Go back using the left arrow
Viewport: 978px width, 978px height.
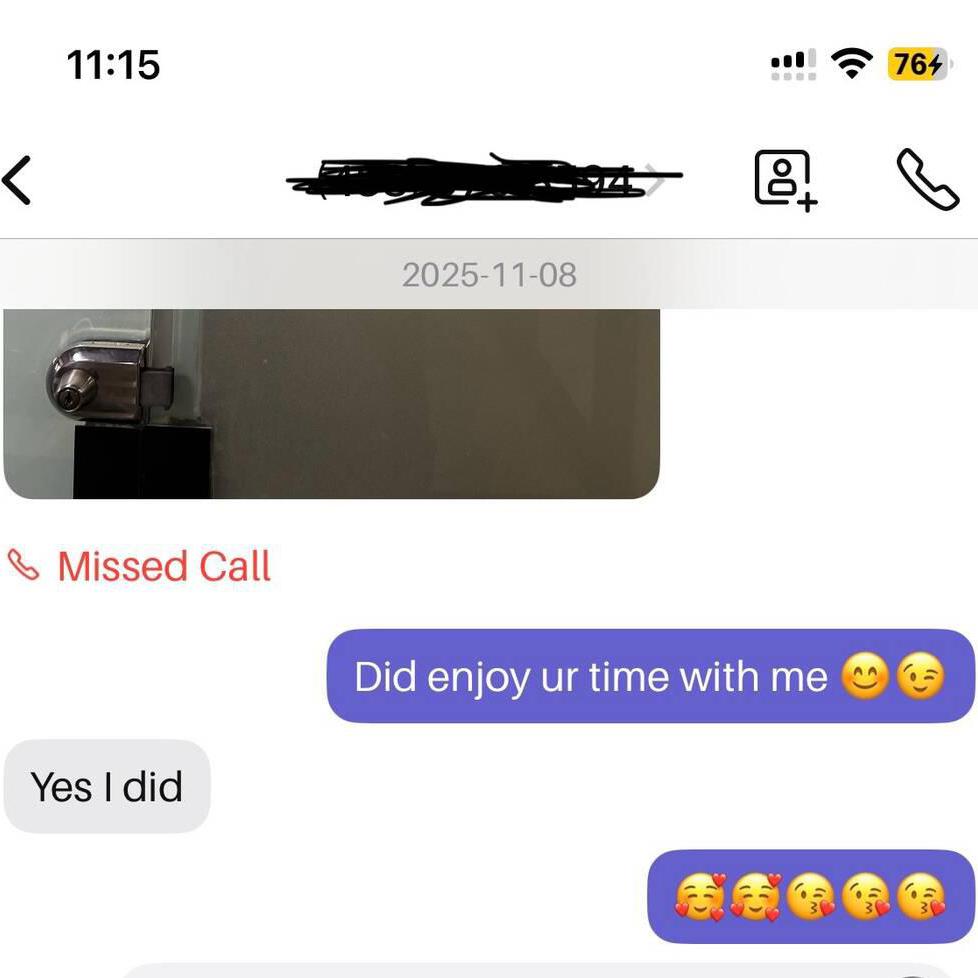click(x=17, y=180)
